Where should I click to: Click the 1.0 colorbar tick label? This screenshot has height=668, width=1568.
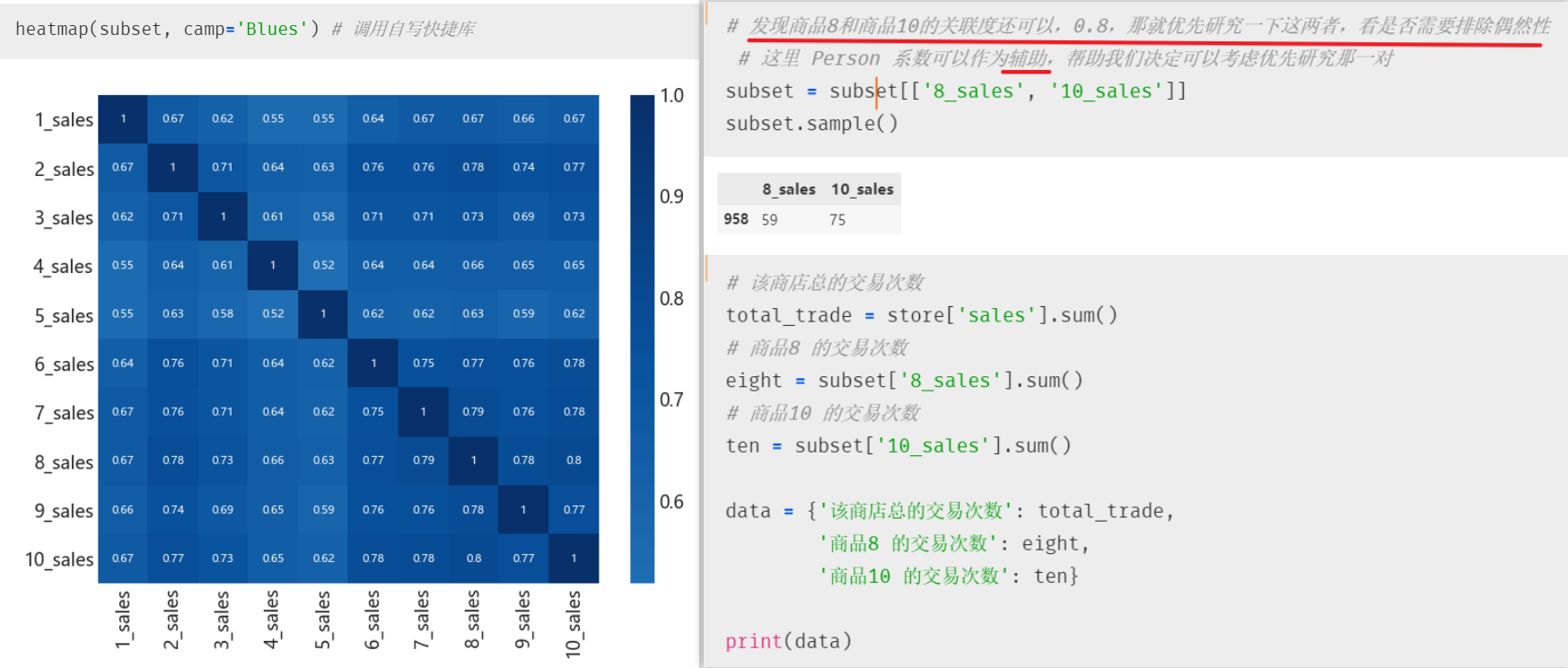[x=671, y=95]
